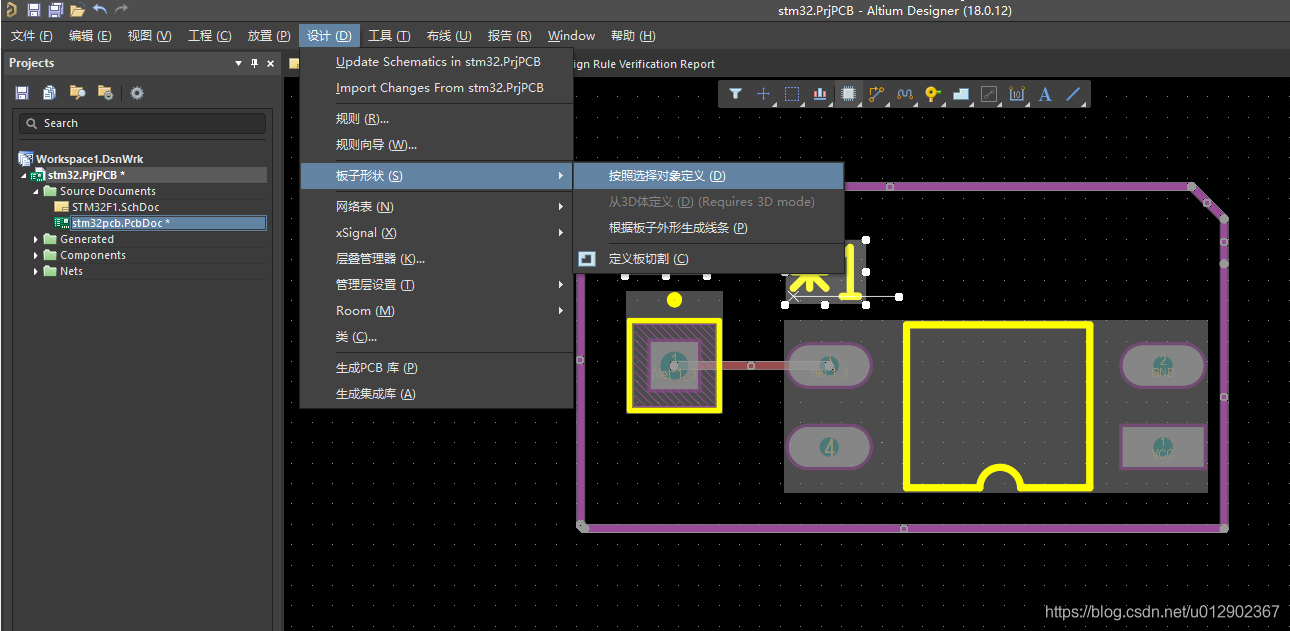The height and width of the screenshot is (631, 1290).
Task: Open Projects panel dropdown arrow
Action: (238, 63)
